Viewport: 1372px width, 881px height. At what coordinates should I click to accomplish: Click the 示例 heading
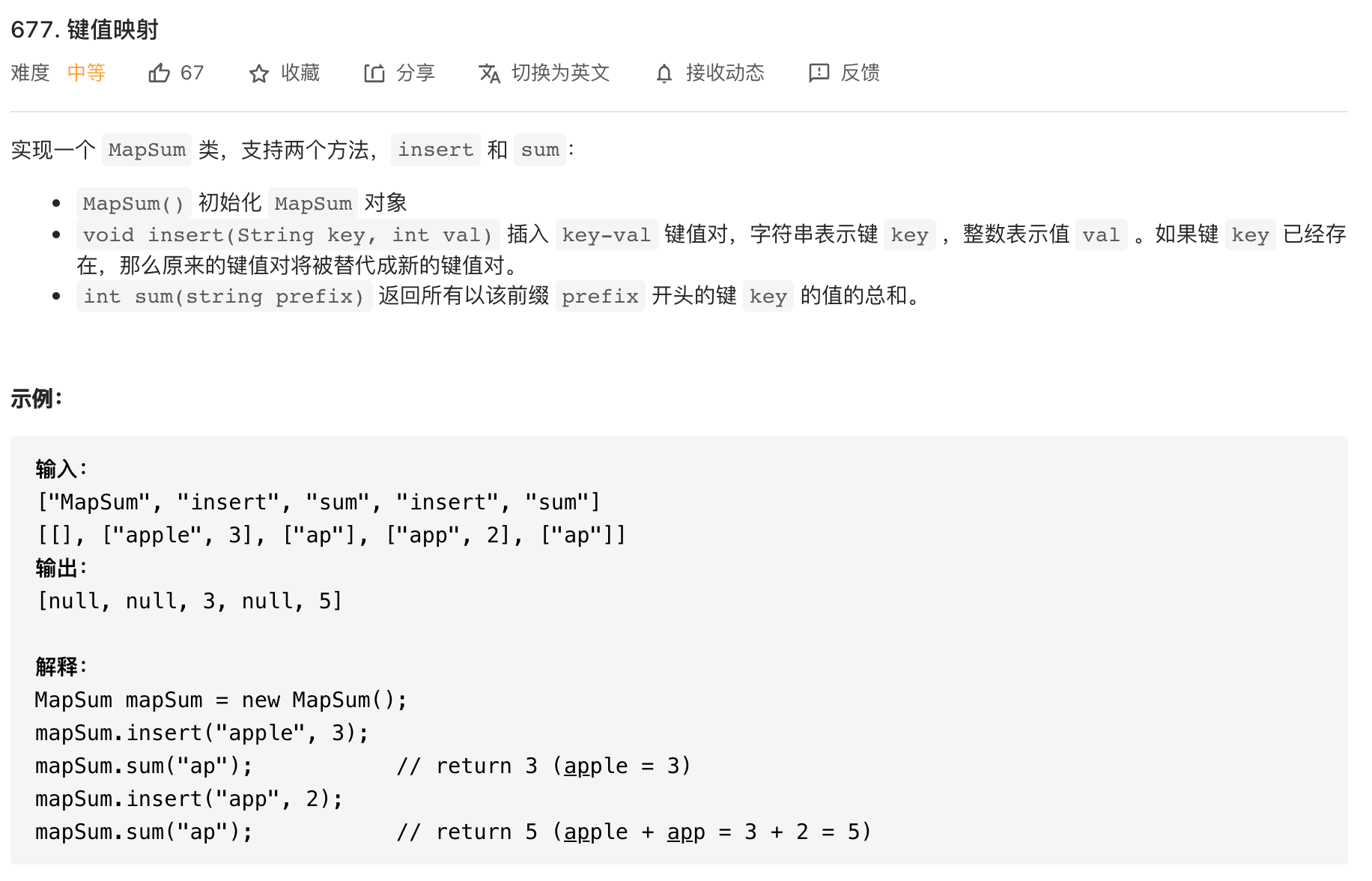pyautogui.click(x=36, y=399)
